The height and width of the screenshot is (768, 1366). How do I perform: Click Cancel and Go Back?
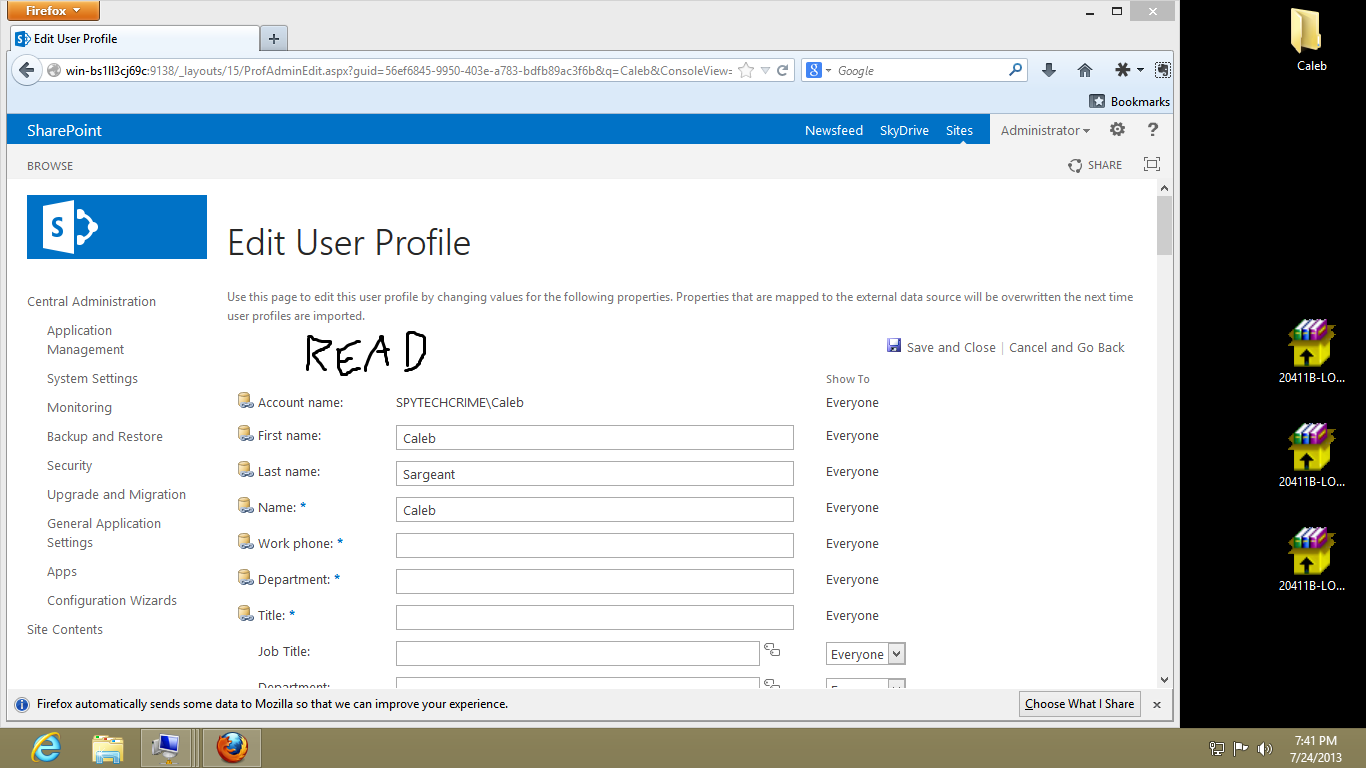tap(1067, 347)
